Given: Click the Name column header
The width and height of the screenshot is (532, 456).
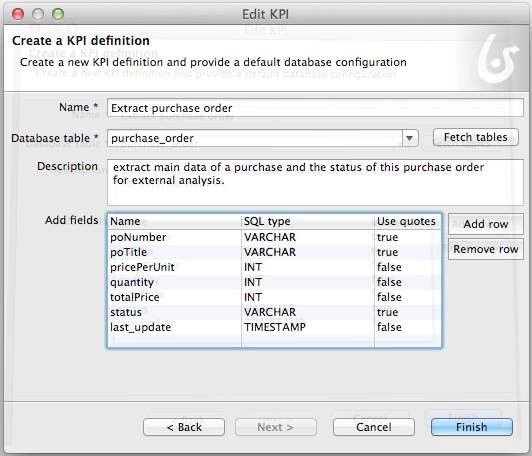Looking at the screenshot, I should [174, 221].
